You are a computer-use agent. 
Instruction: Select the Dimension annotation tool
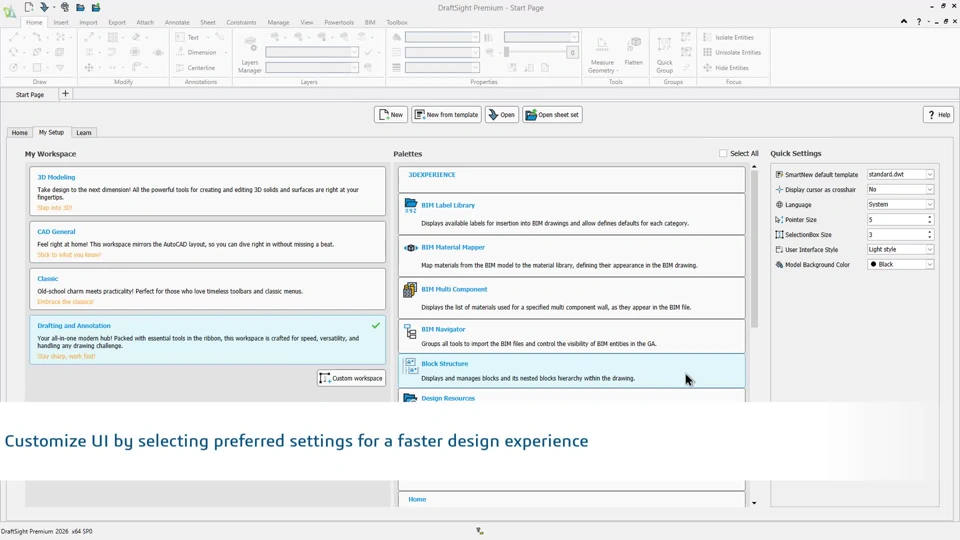pos(196,53)
